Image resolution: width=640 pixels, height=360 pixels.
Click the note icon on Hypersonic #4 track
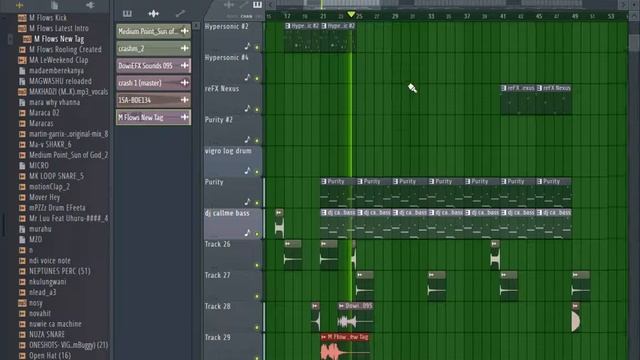tap(247, 77)
